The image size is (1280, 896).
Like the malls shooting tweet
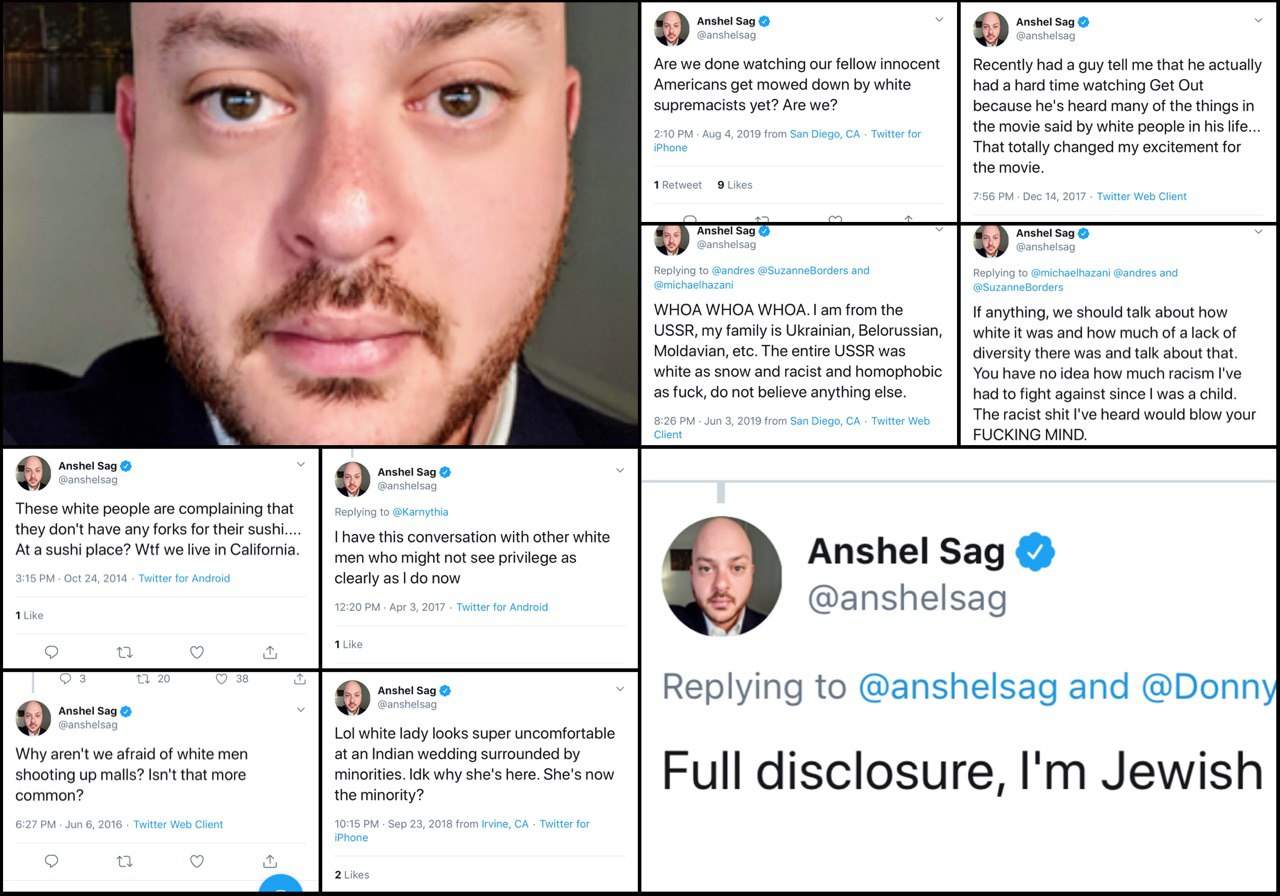point(197,861)
